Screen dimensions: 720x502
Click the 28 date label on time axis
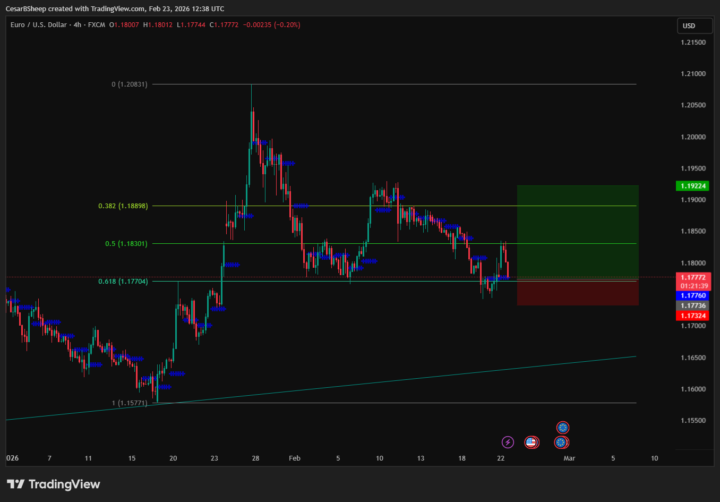click(x=256, y=458)
